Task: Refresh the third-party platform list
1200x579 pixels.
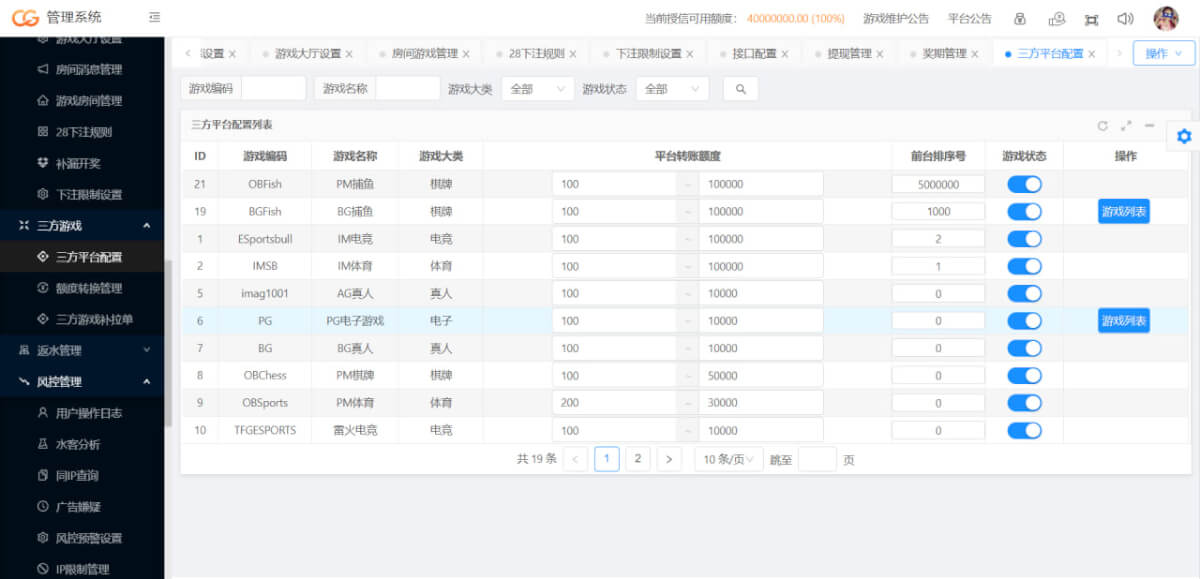Action: 1103,126
